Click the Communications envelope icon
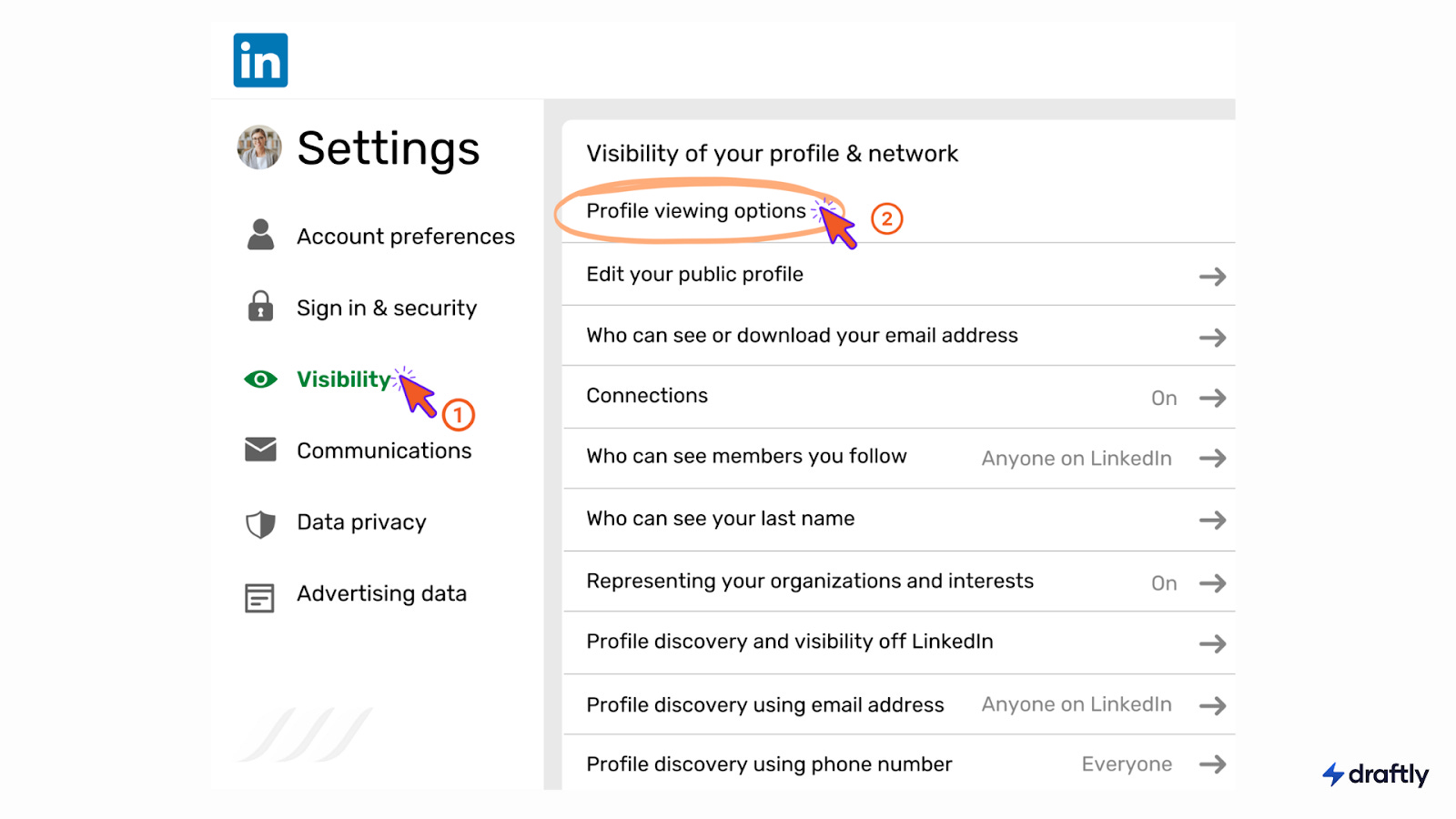 (260, 450)
